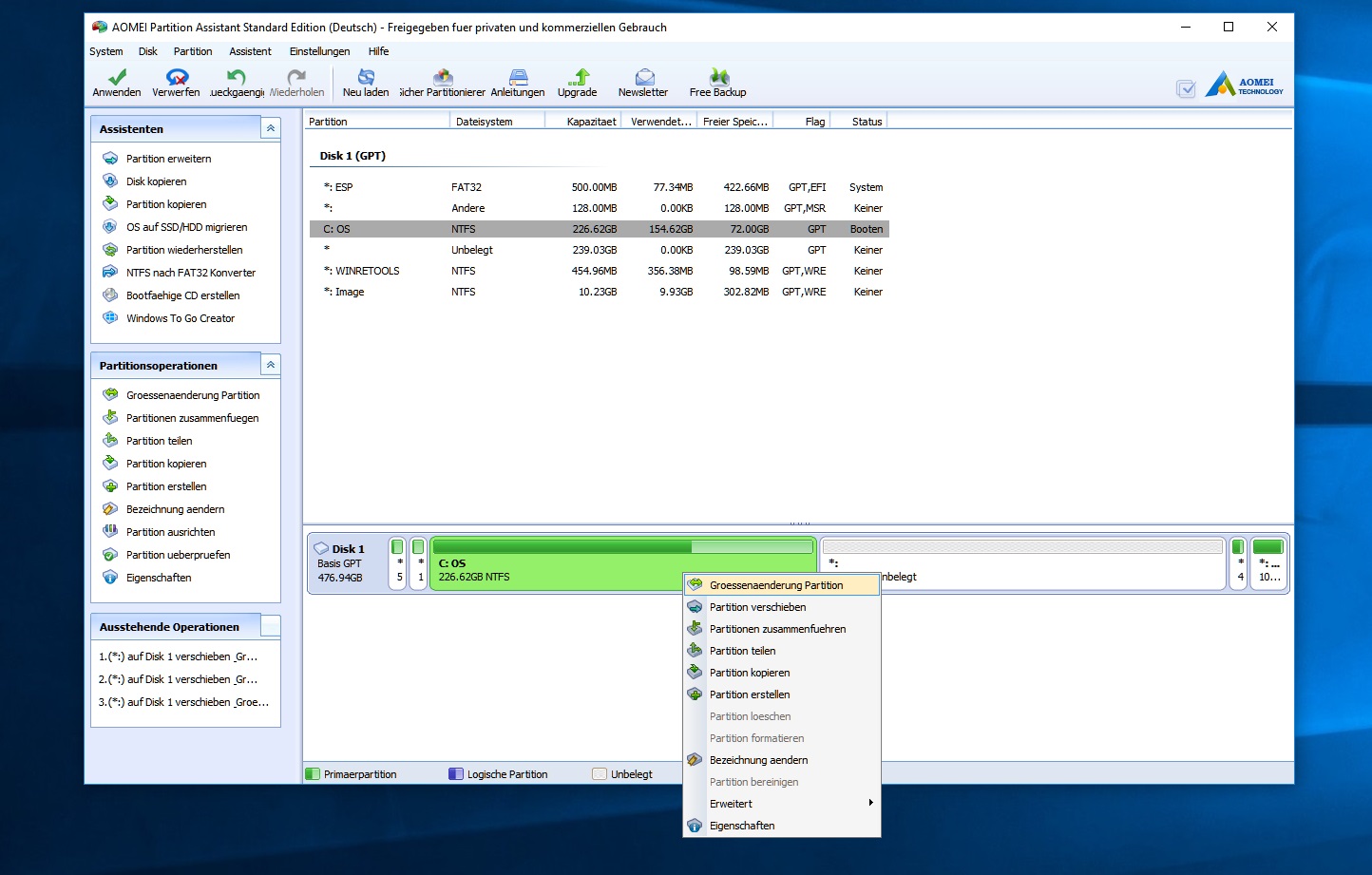1372x875 pixels.
Task: Click the AOMEI Technology logo
Action: [x=1245, y=85]
